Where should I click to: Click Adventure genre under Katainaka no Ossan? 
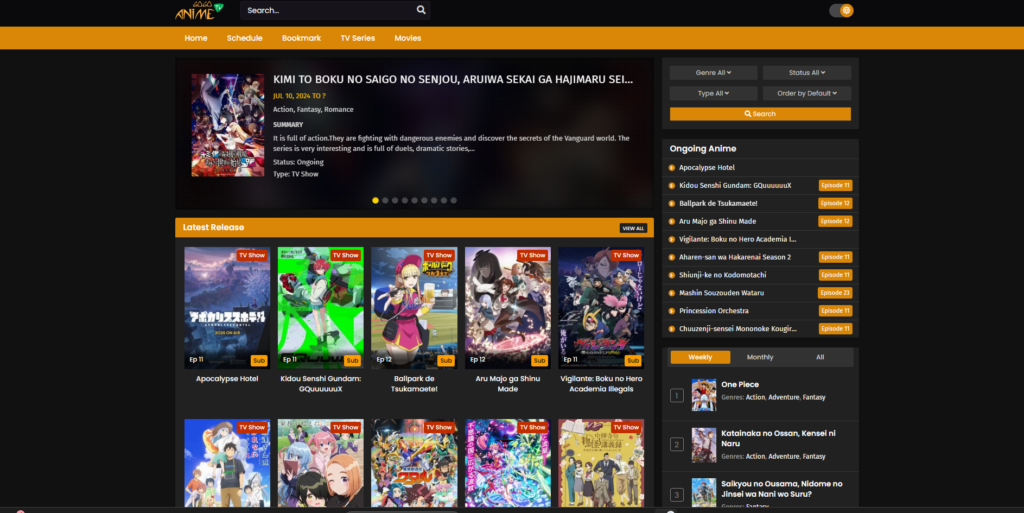tap(784, 456)
